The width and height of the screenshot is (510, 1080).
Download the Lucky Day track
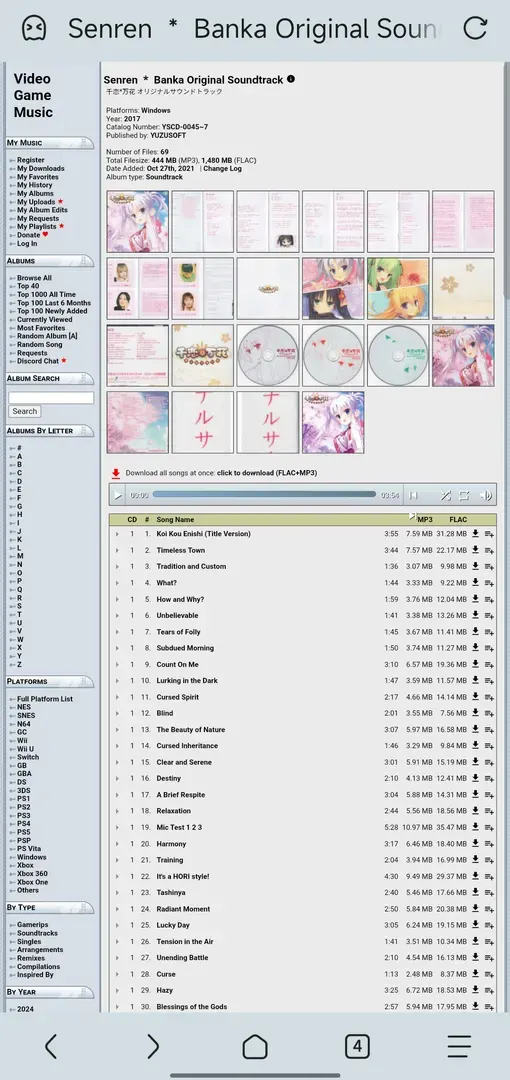point(476,925)
